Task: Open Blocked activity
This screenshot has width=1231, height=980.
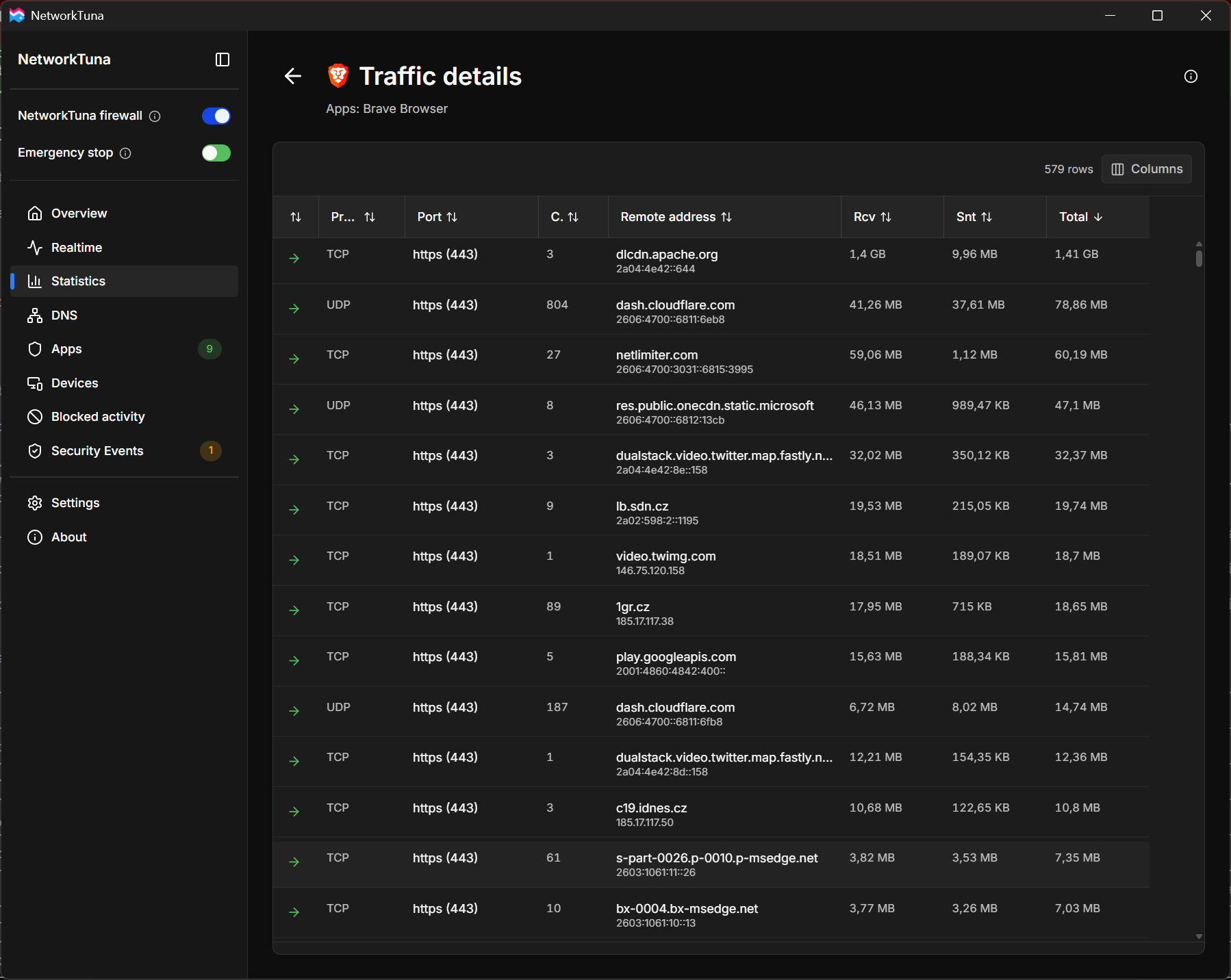Action: 125,417
